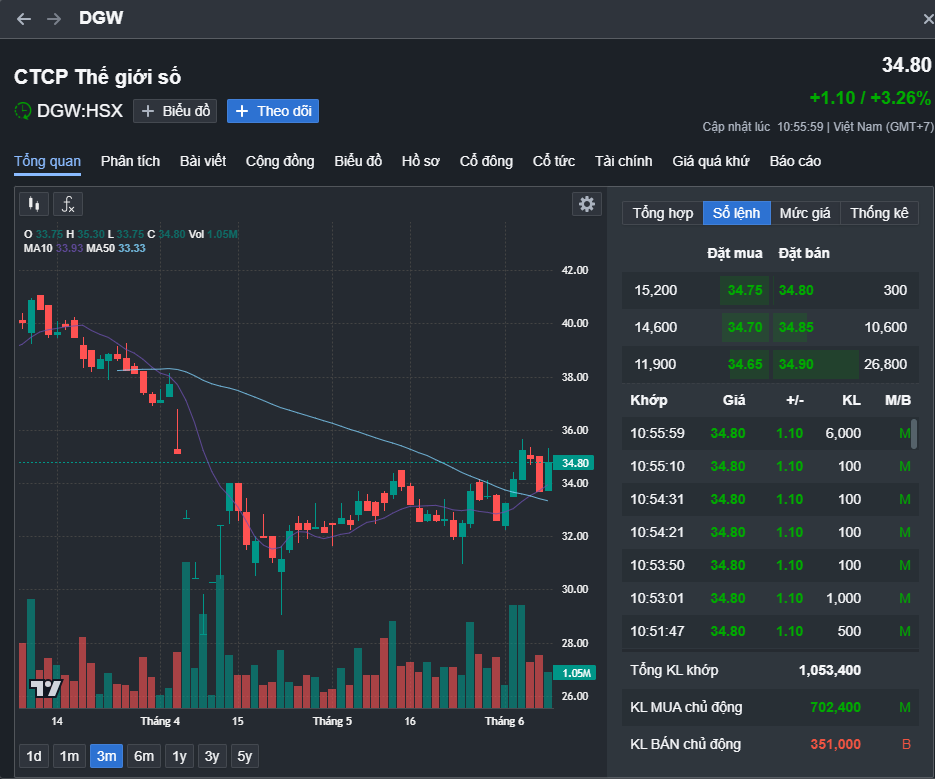Select the 10:53:01 matched trade row
Image resolution: width=935 pixels, height=779 pixels.
770,598
